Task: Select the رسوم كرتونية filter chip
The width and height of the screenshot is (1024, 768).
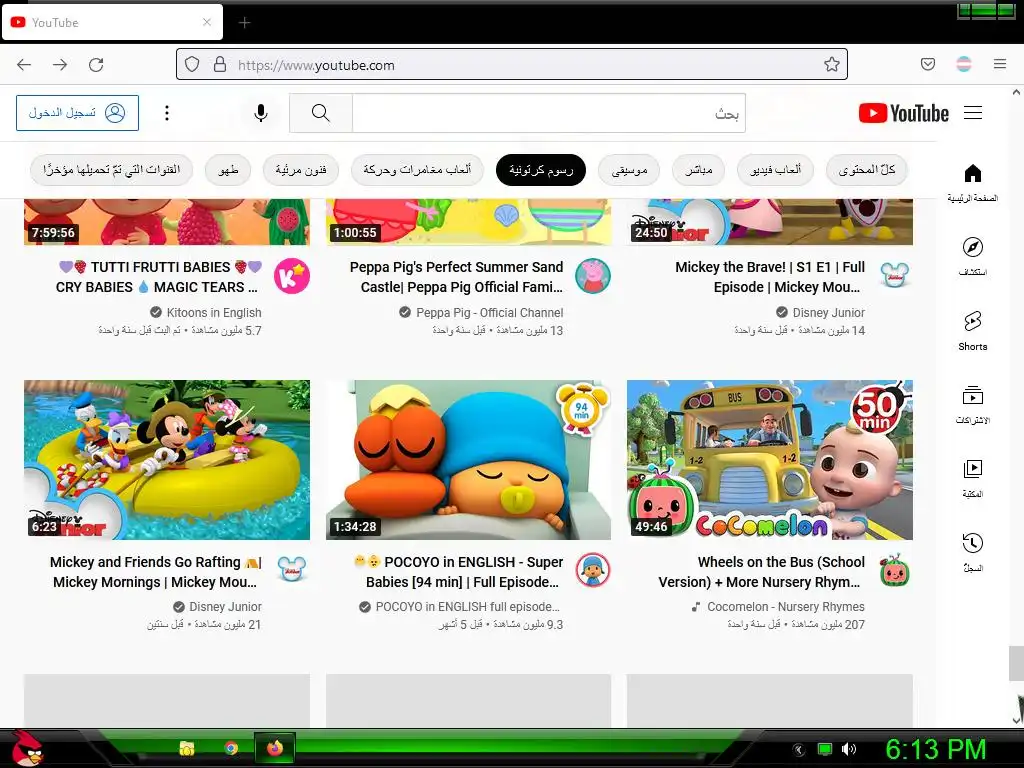Action: pyautogui.click(x=541, y=170)
